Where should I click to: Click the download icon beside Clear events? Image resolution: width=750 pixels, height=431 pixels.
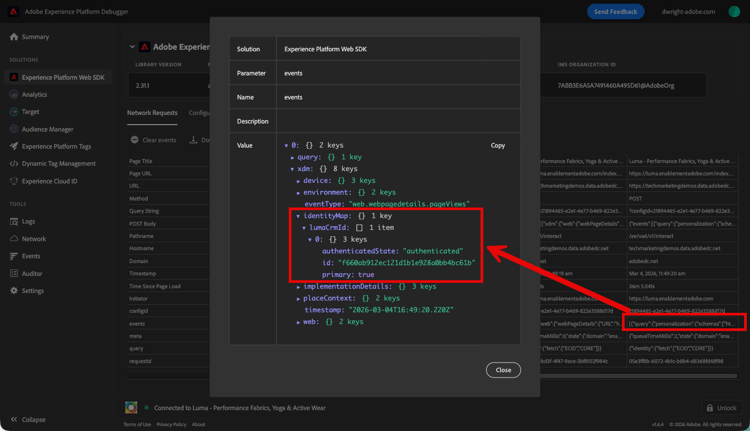click(193, 140)
